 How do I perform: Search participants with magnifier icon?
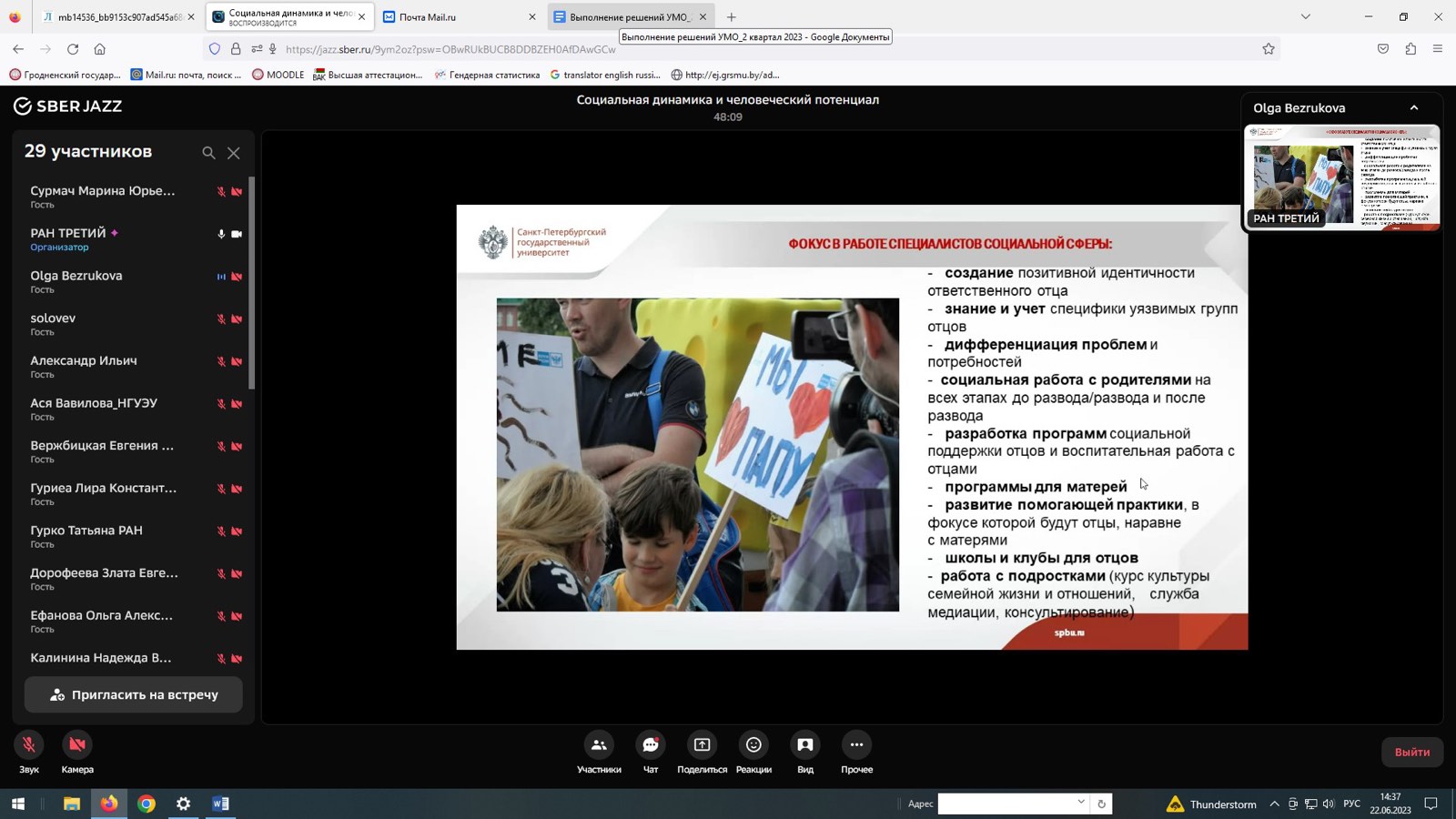click(208, 153)
